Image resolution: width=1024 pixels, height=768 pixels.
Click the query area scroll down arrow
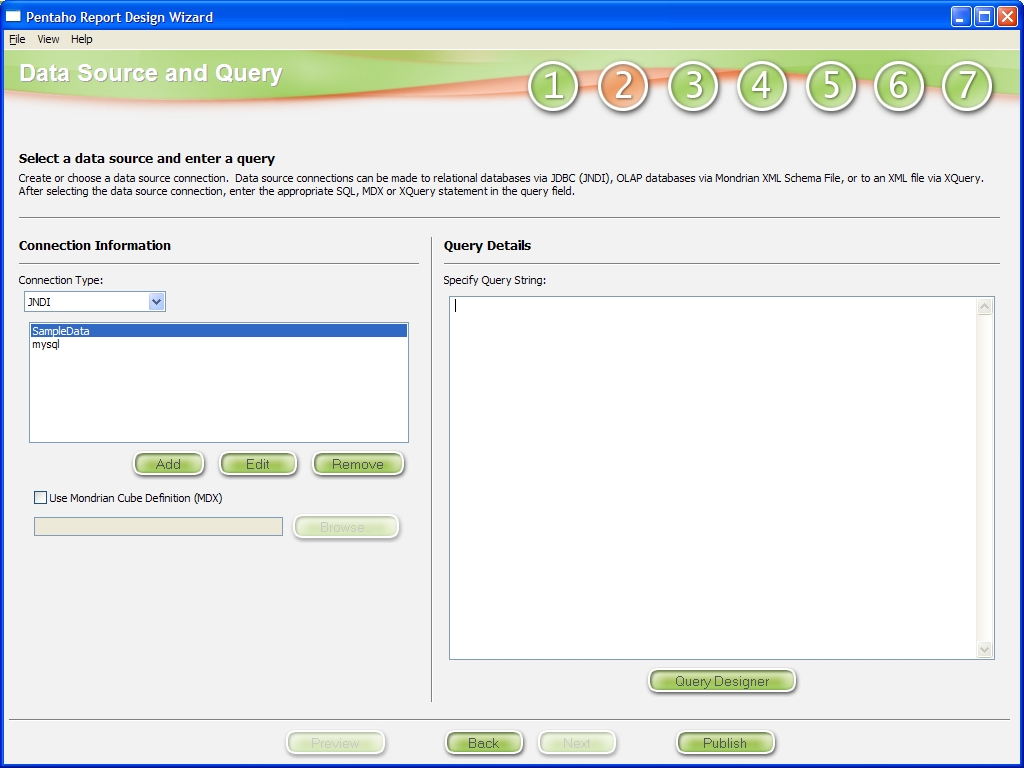tap(985, 649)
